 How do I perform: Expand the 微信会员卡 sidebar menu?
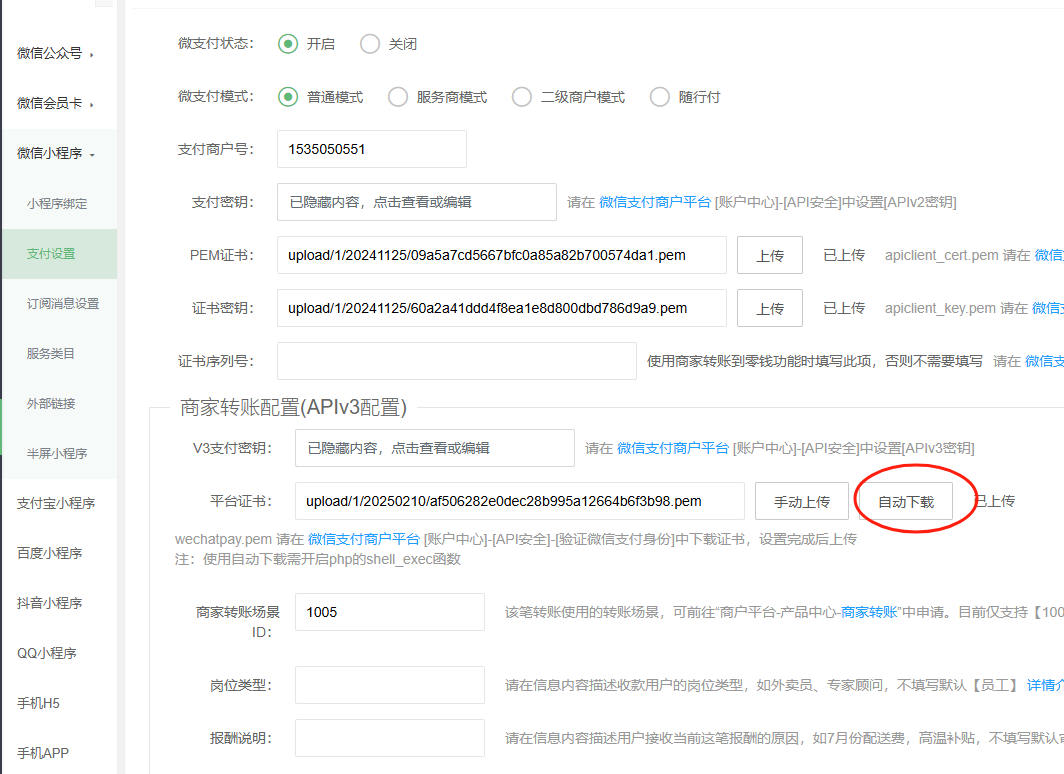[x=55, y=104]
